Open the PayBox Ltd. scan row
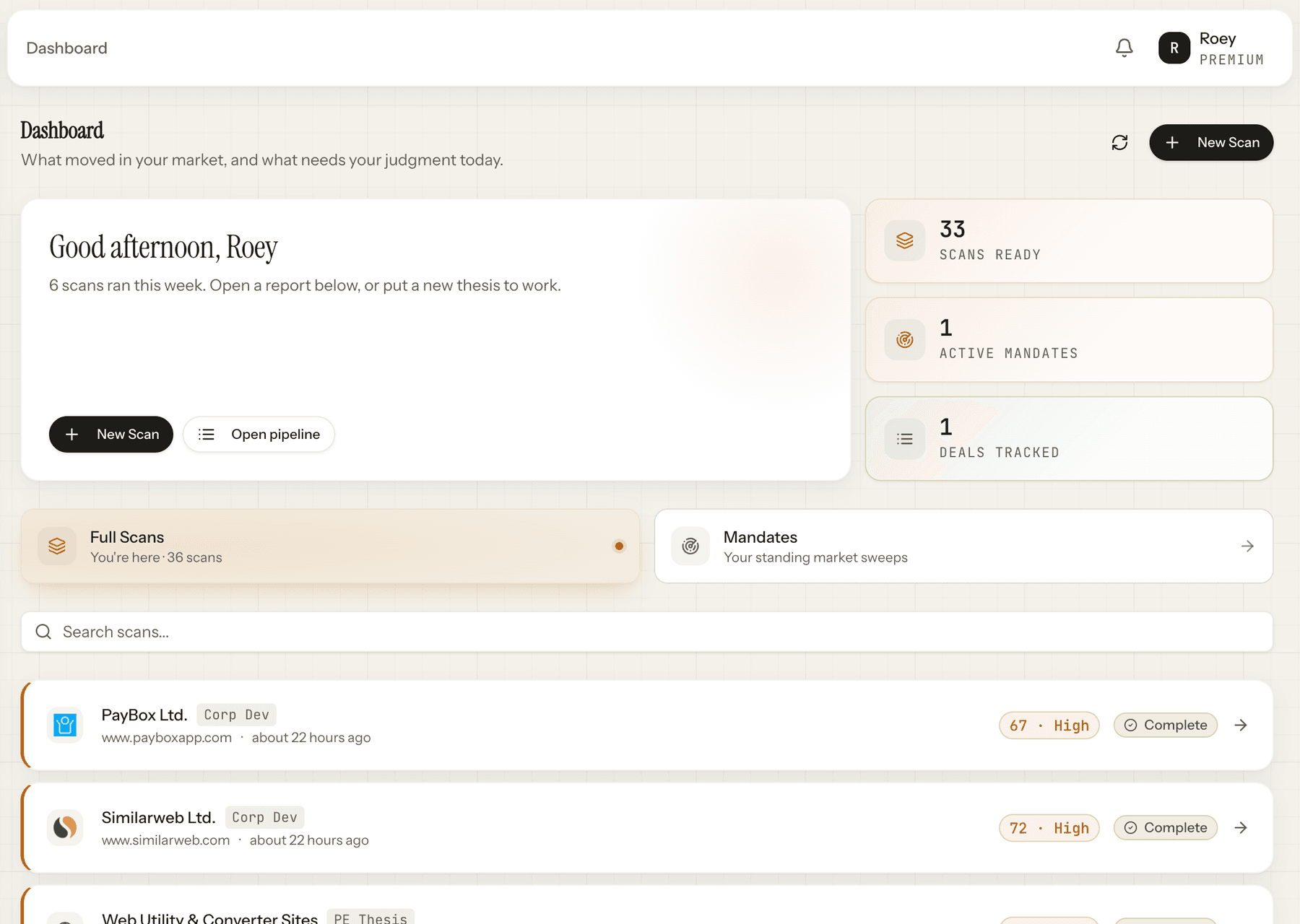 click(x=647, y=725)
